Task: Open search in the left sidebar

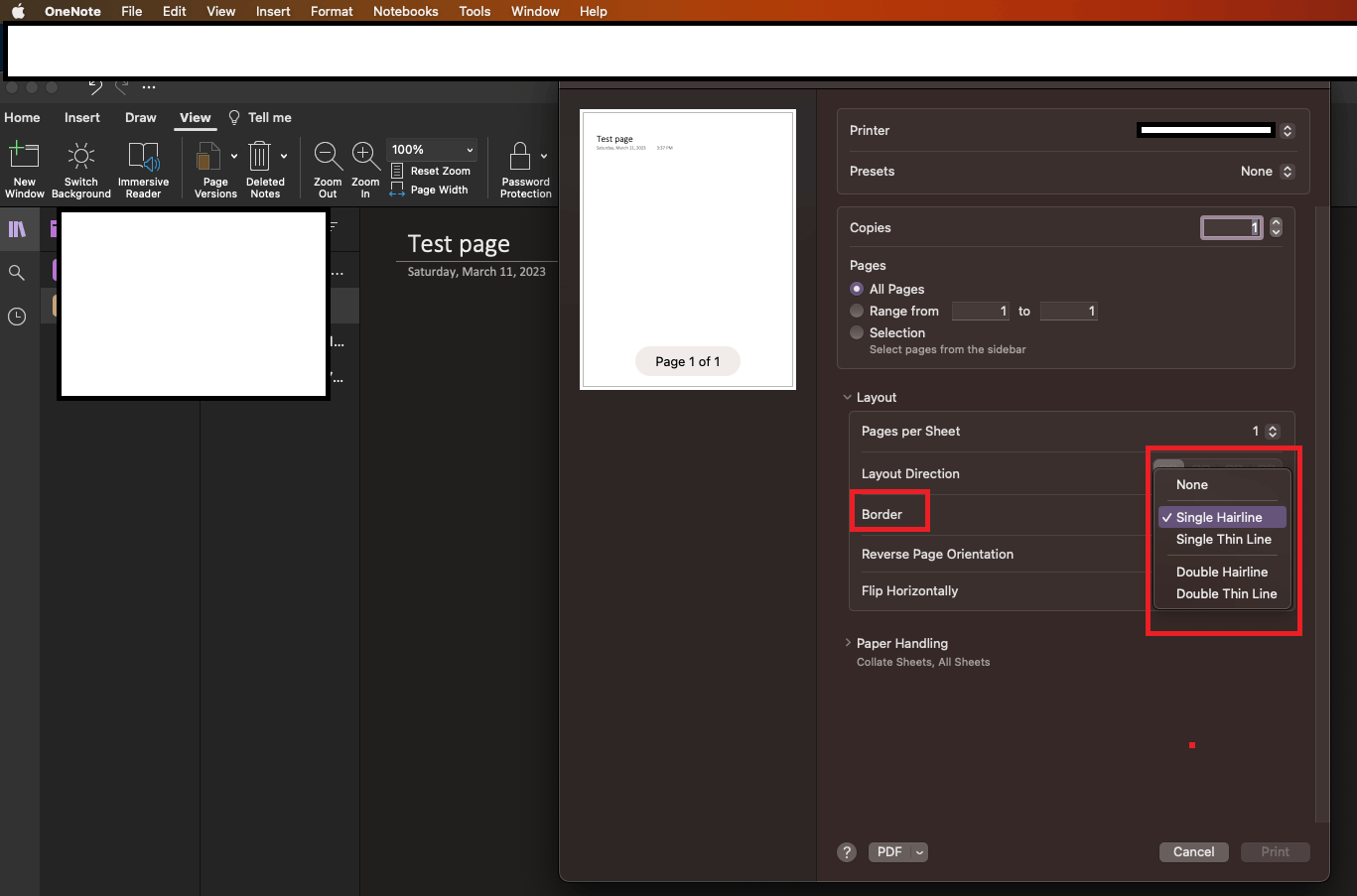Action: [x=17, y=272]
